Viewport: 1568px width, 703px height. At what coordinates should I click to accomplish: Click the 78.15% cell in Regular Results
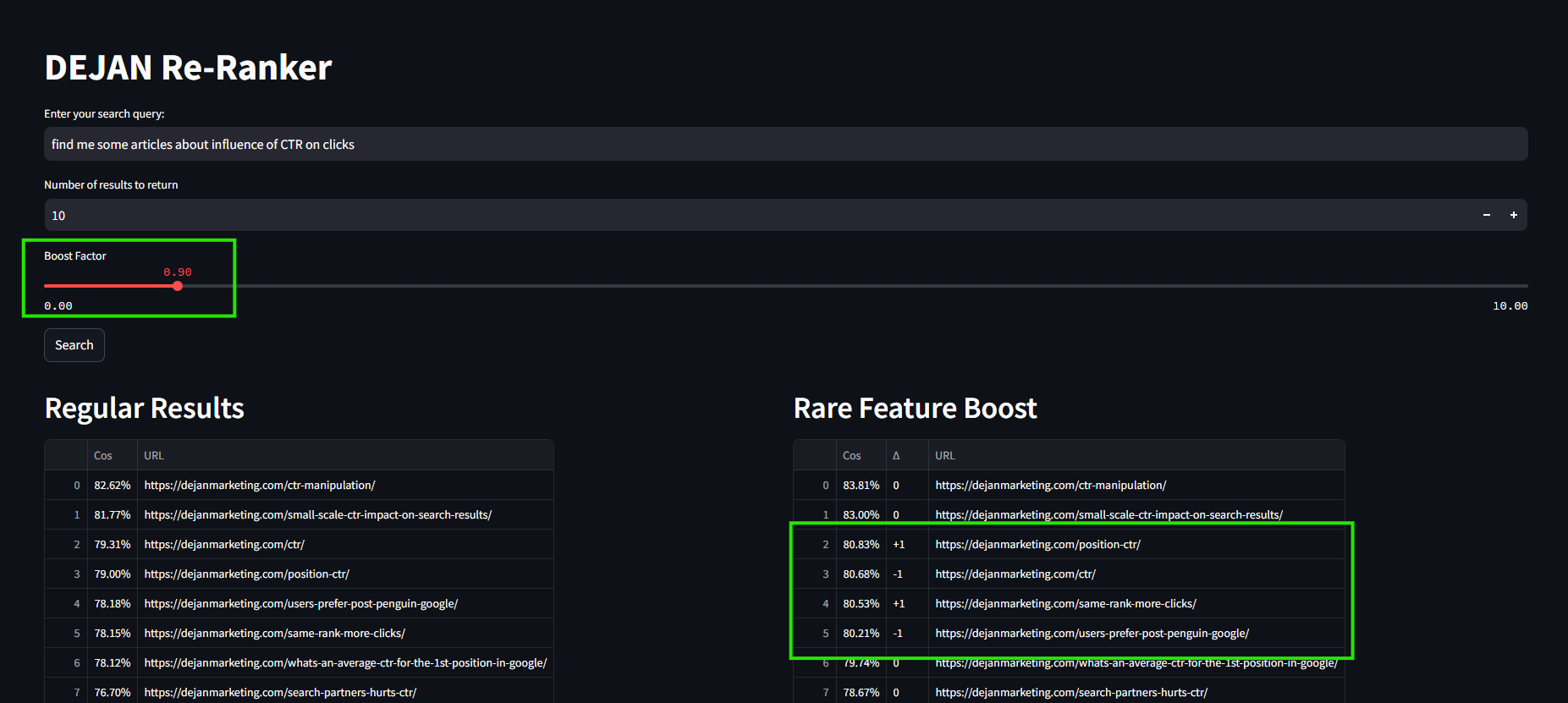pyautogui.click(x=113, y=634)
